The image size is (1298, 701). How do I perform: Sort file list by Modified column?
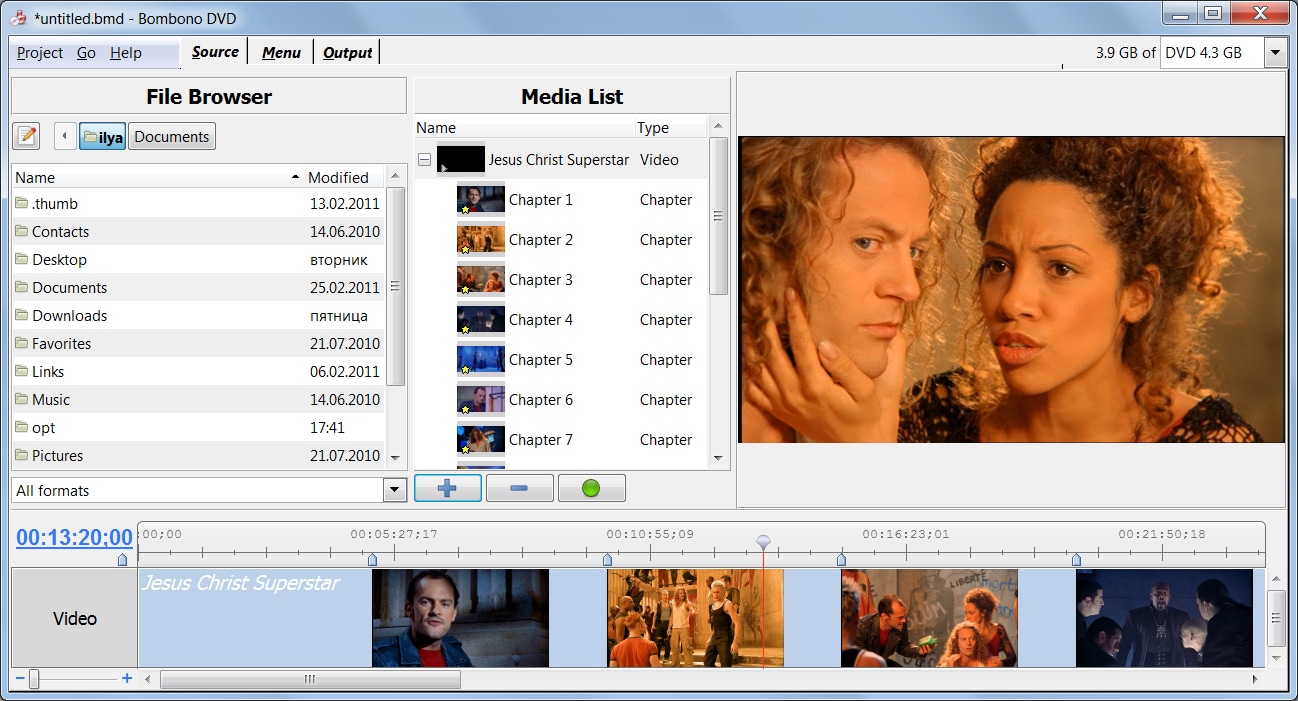click(x=344, y=177)
